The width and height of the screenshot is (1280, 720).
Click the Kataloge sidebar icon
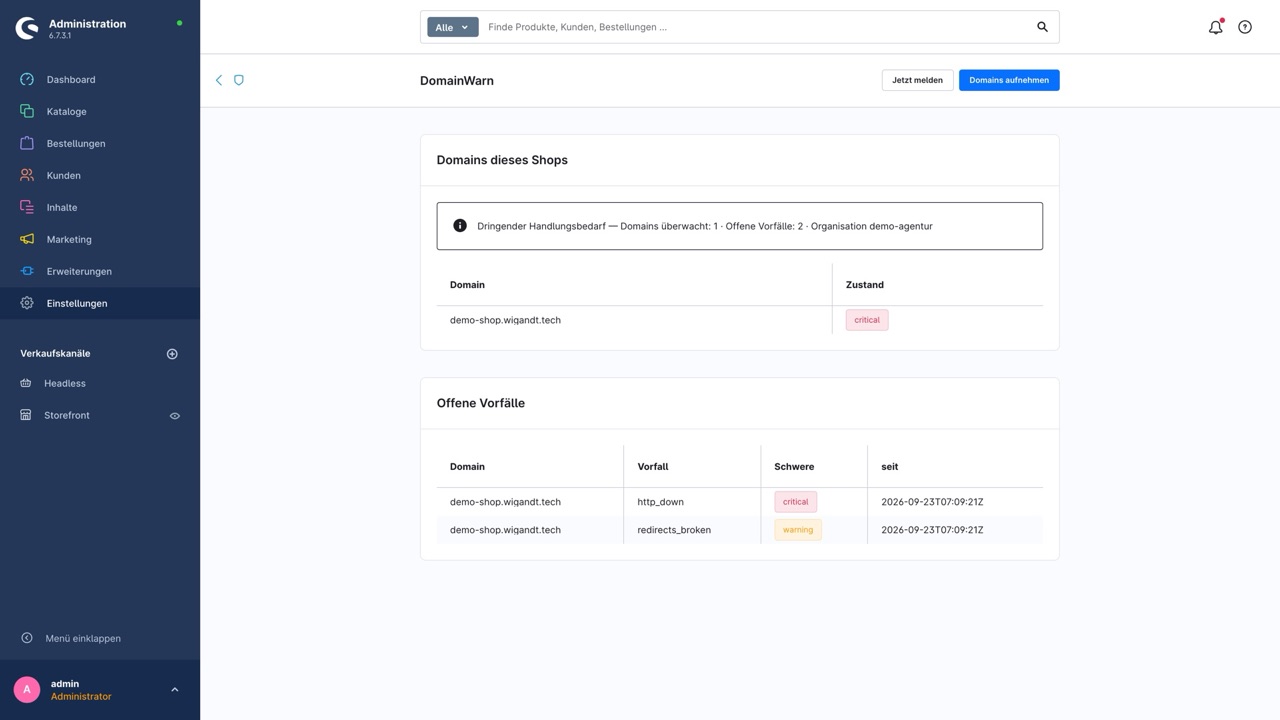point(27,111)
